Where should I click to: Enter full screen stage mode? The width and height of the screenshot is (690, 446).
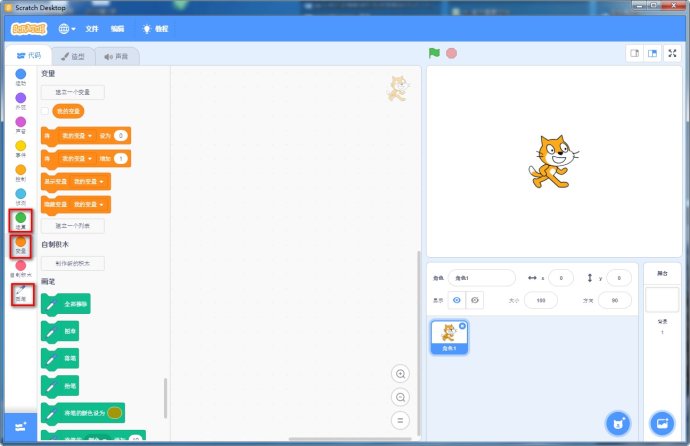[x=672, y=53]
